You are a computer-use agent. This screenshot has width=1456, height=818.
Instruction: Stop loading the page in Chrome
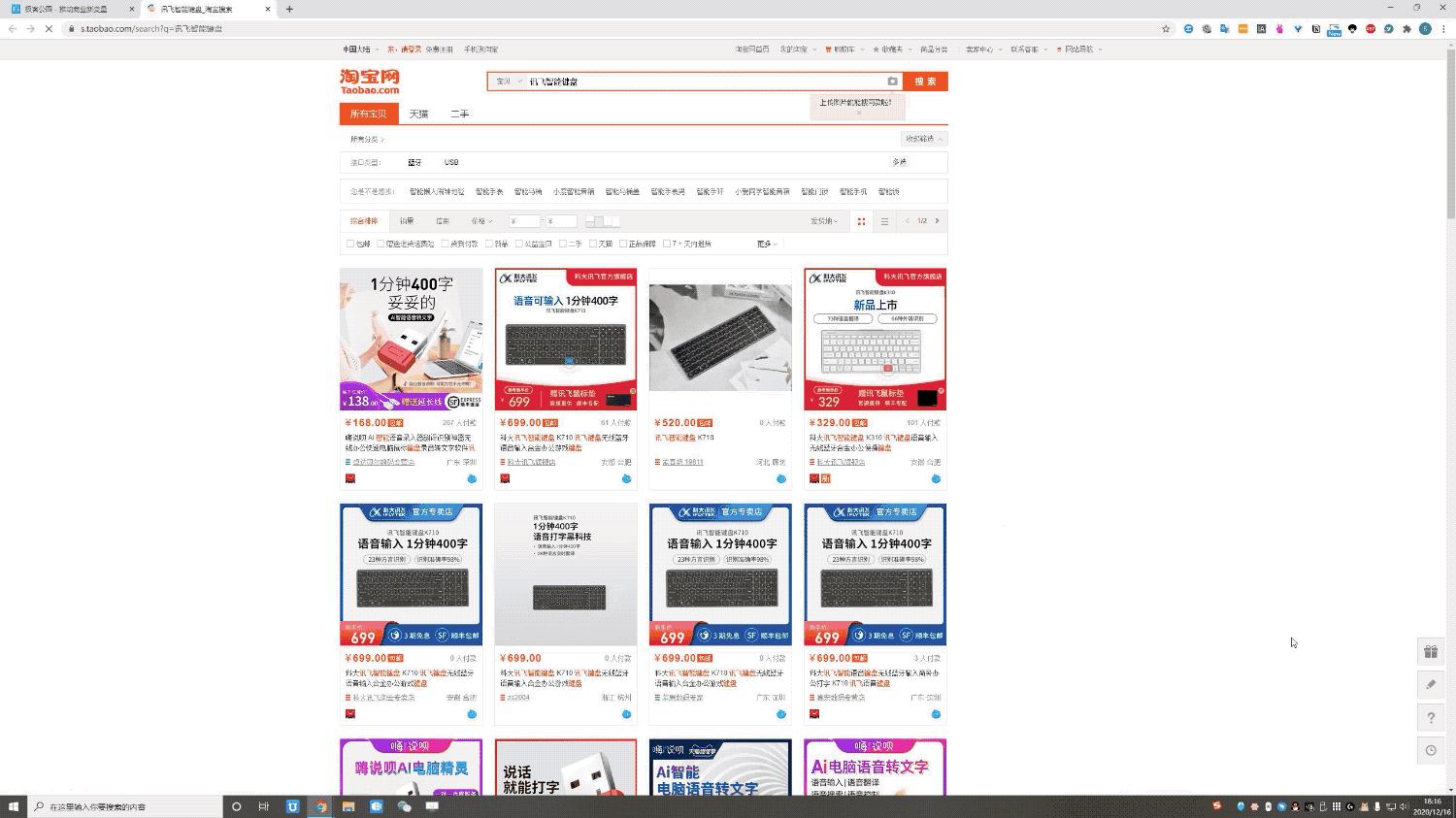tap(49, 29)
